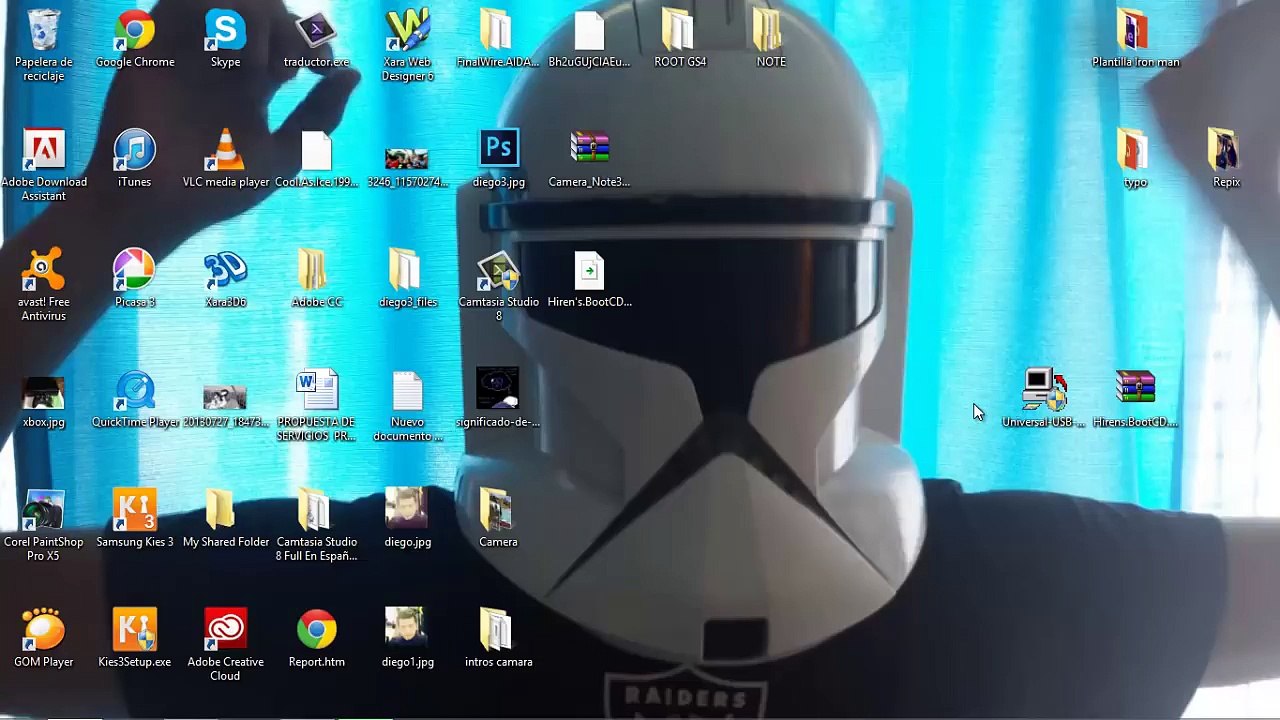
Task: Select the iTunes shortcut icon
Action: 135,150
